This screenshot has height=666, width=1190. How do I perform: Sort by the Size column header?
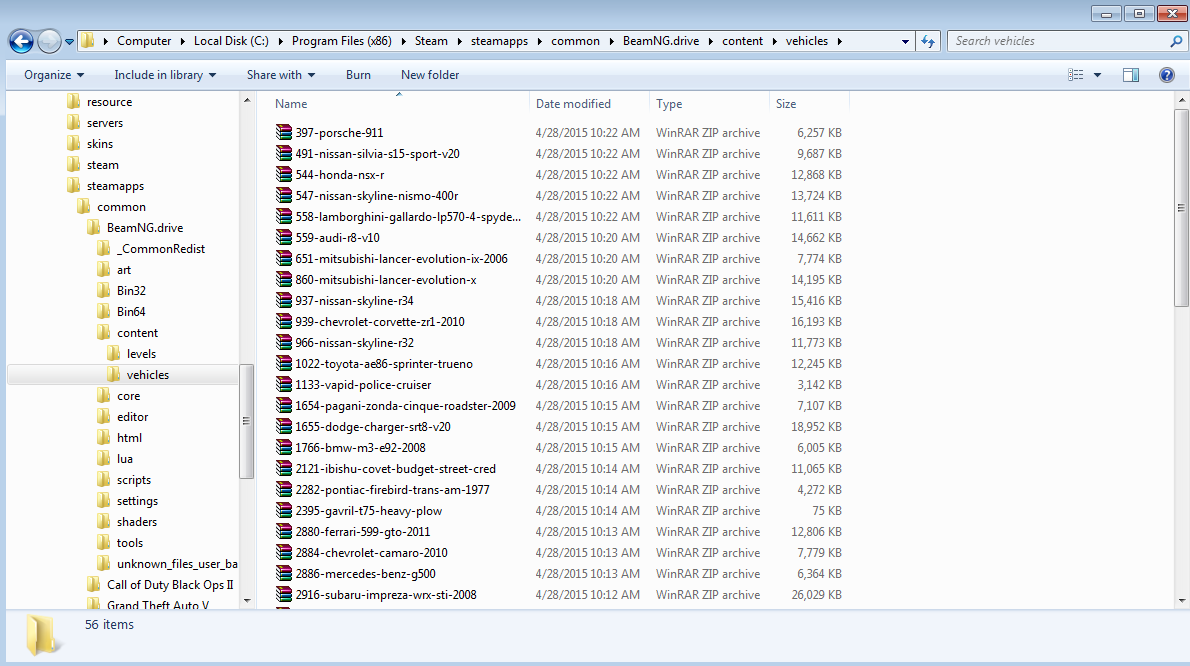click(x=785, y=104)
